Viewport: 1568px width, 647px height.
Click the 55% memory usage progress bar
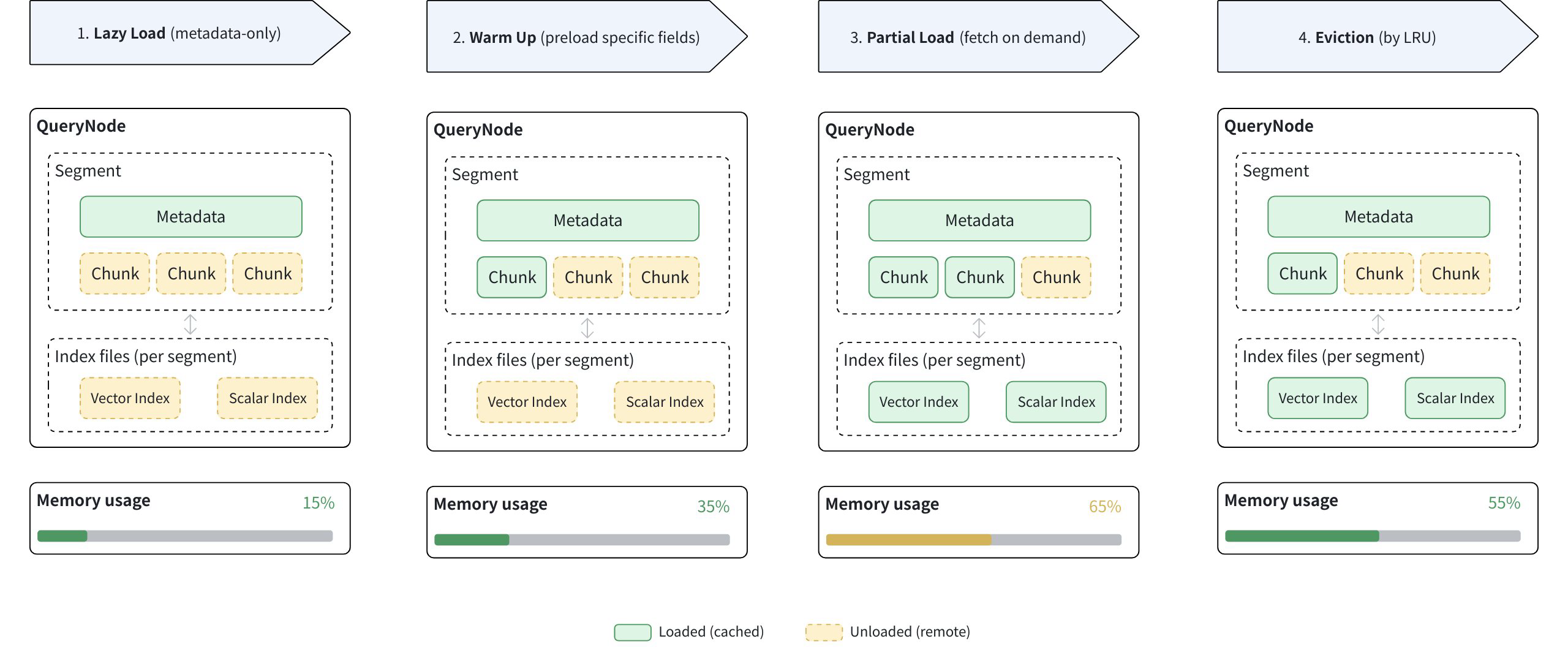click(1373, 536)
